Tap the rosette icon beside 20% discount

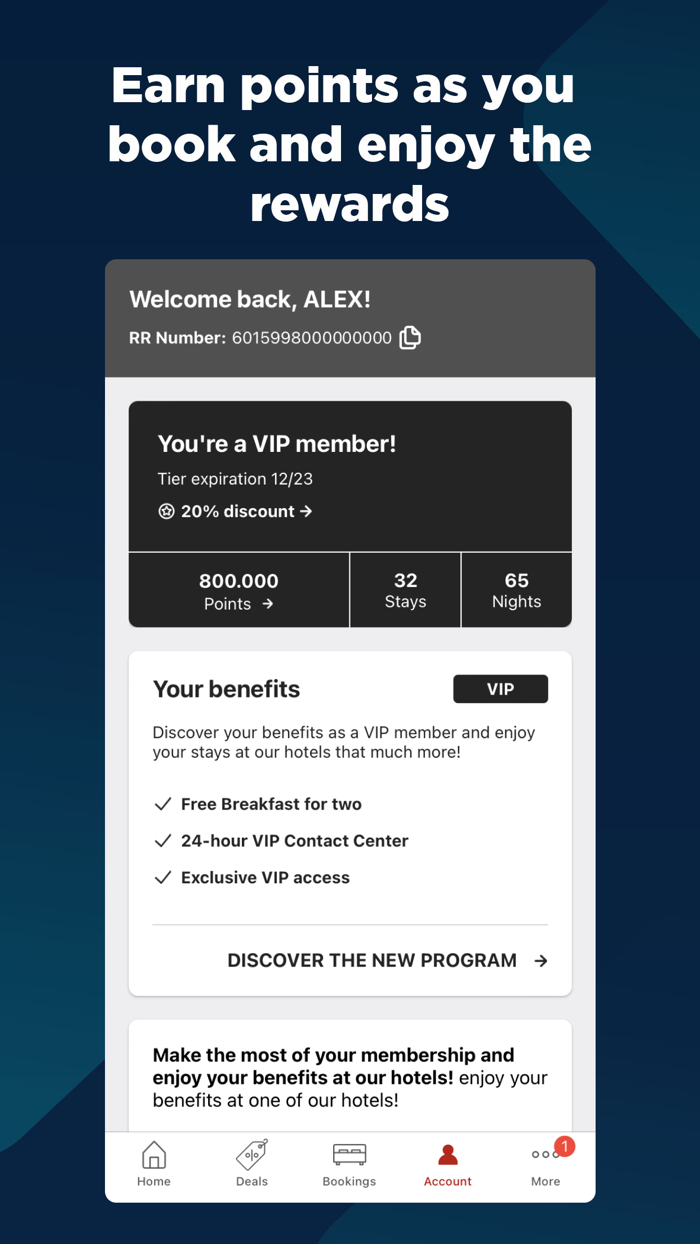pyautogui.click(x=166, y=511)
